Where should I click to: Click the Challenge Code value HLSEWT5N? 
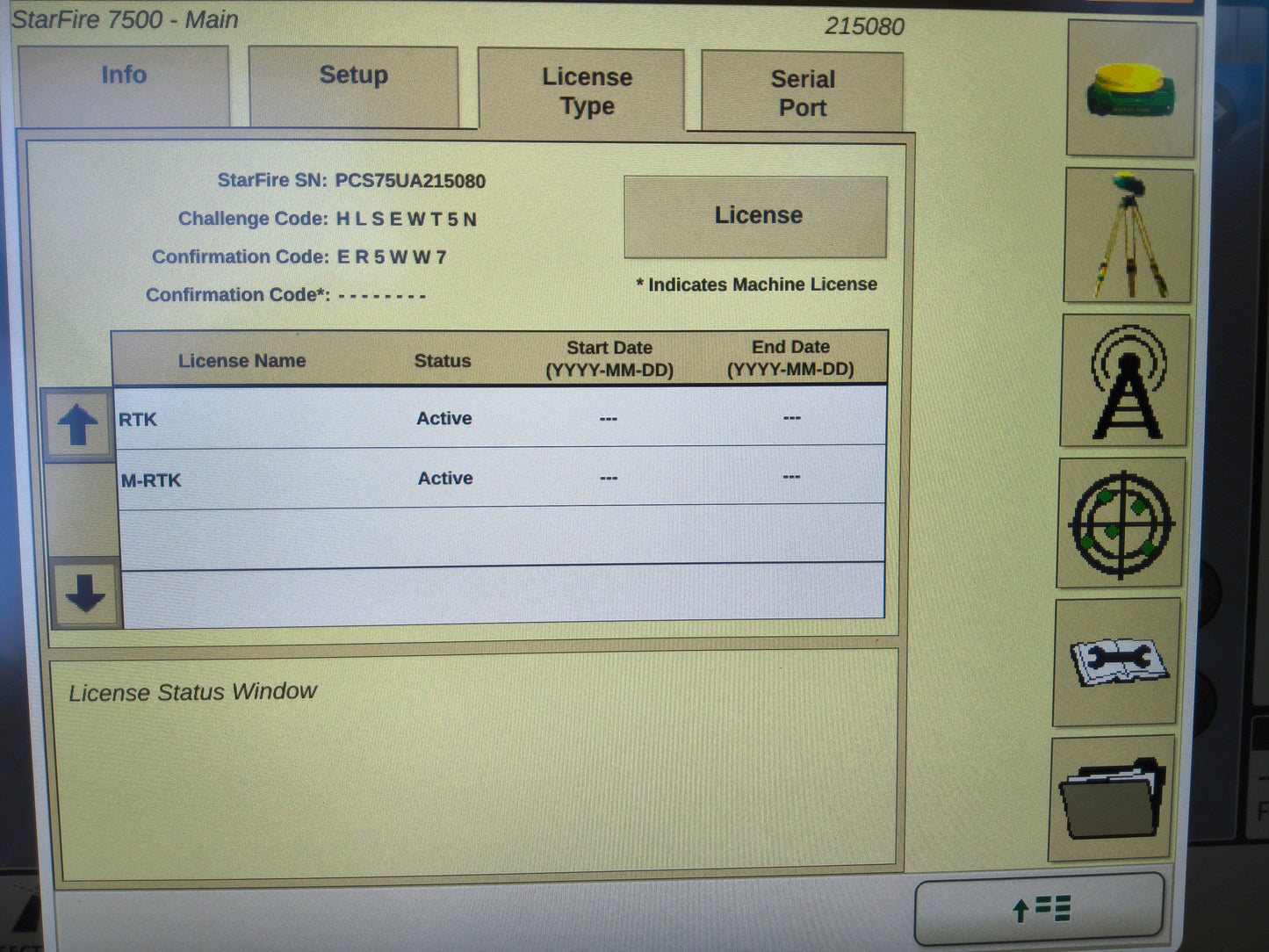[x=407, y=220]
